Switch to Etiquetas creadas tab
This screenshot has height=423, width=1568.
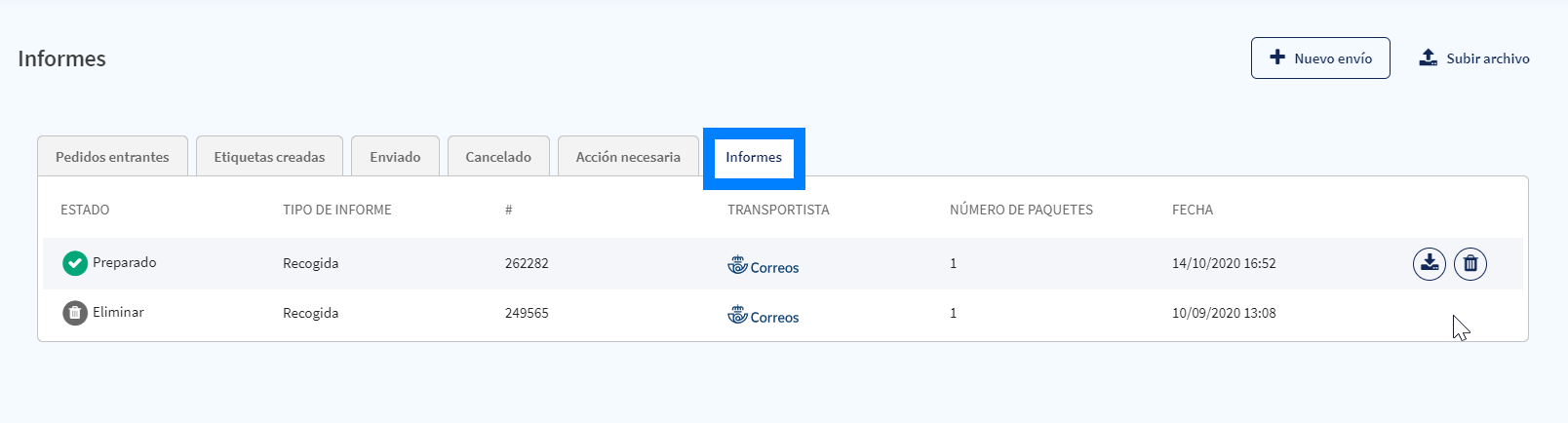(269, 157)
